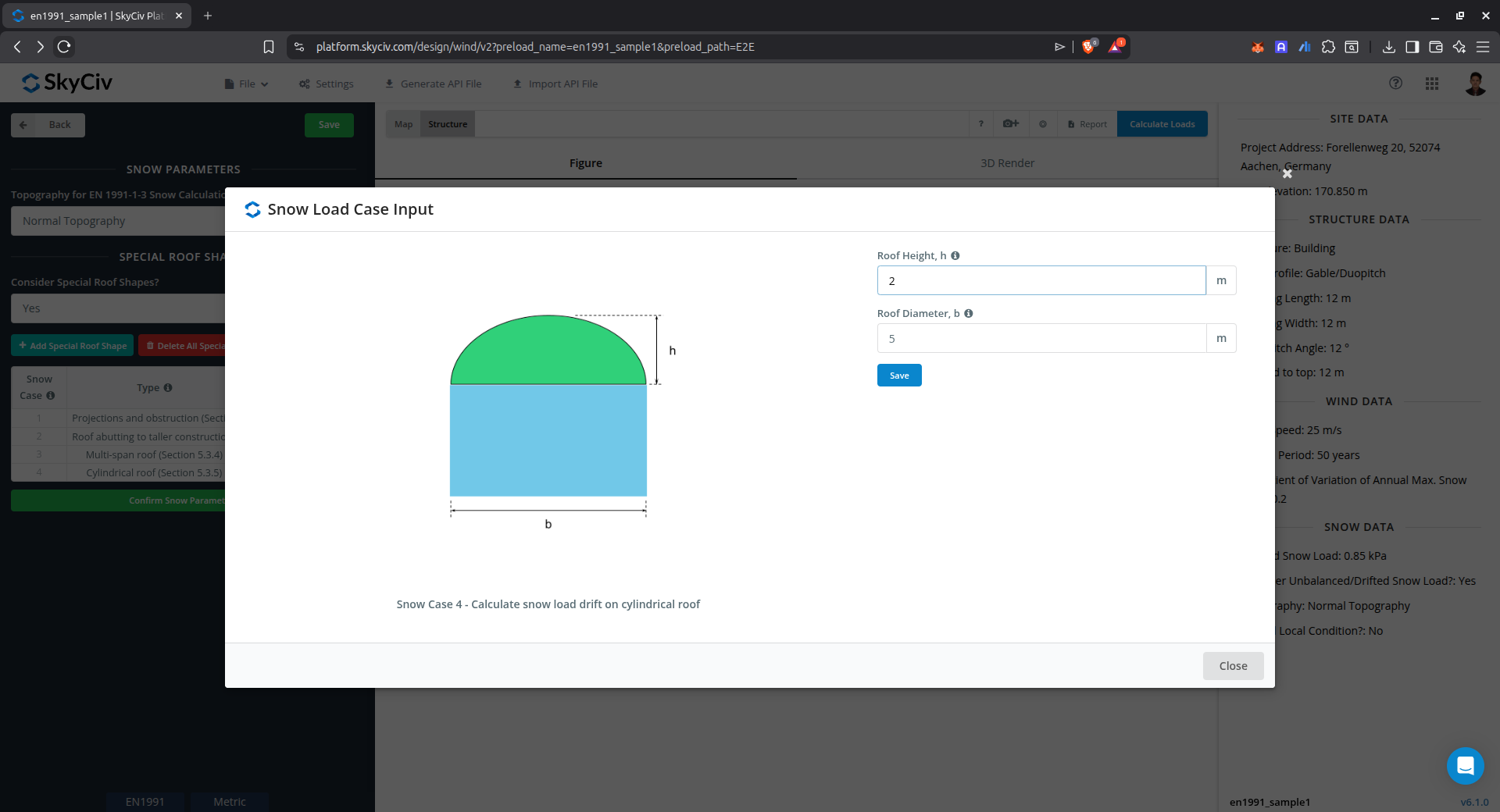Toggle the Metric unit system button

point(230,802)
